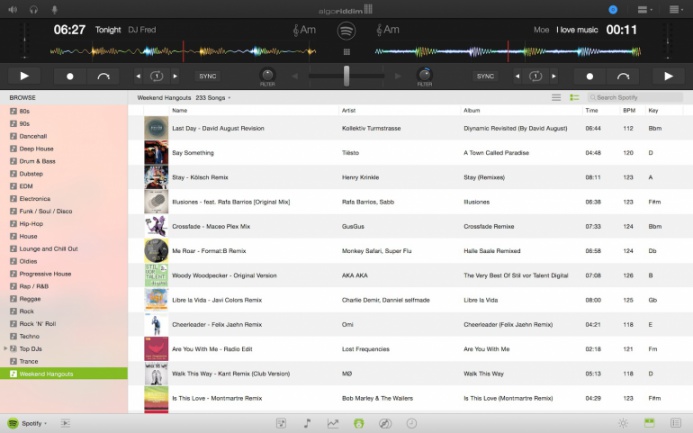Screen dimensions: 693x433
Task: Set cue point on right deck
Action: 590,76
